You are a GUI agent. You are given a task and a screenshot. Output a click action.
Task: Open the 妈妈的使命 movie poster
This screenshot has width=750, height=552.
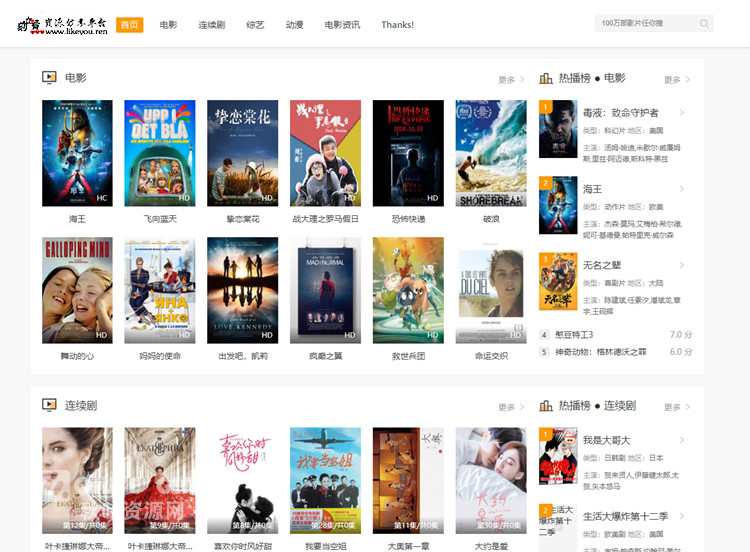pyautogui.click(x=160, y=290)
